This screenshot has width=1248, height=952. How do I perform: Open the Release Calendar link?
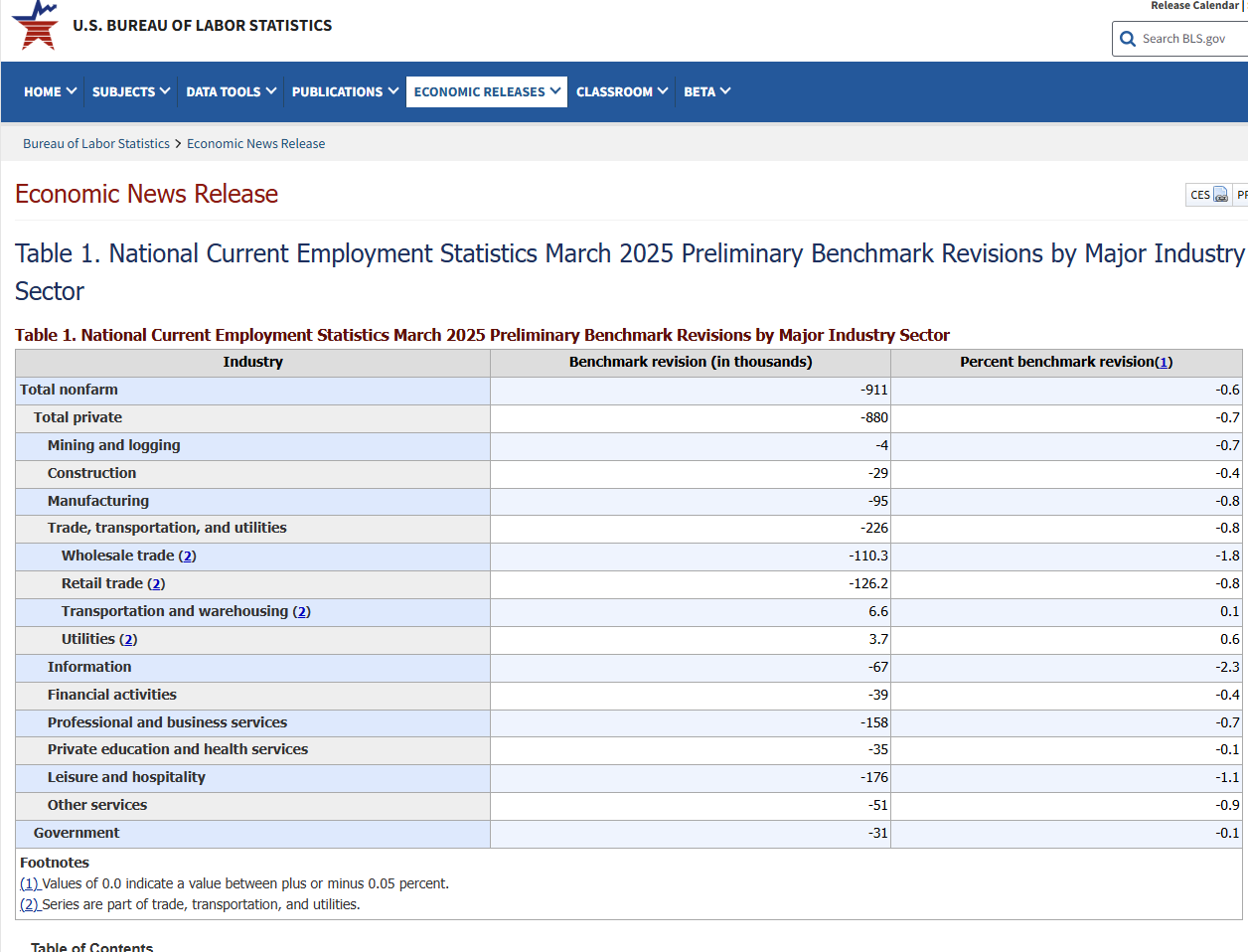point(1194,6)
